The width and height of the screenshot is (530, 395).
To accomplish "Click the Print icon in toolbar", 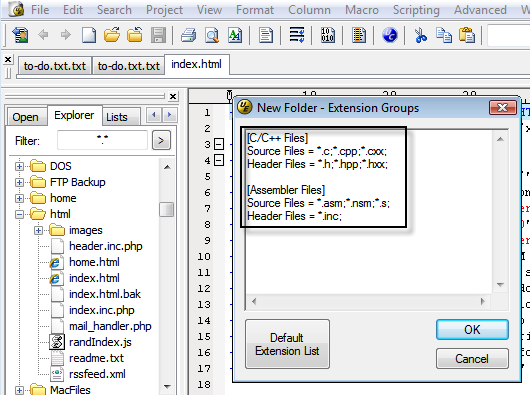I will point(188,35).
